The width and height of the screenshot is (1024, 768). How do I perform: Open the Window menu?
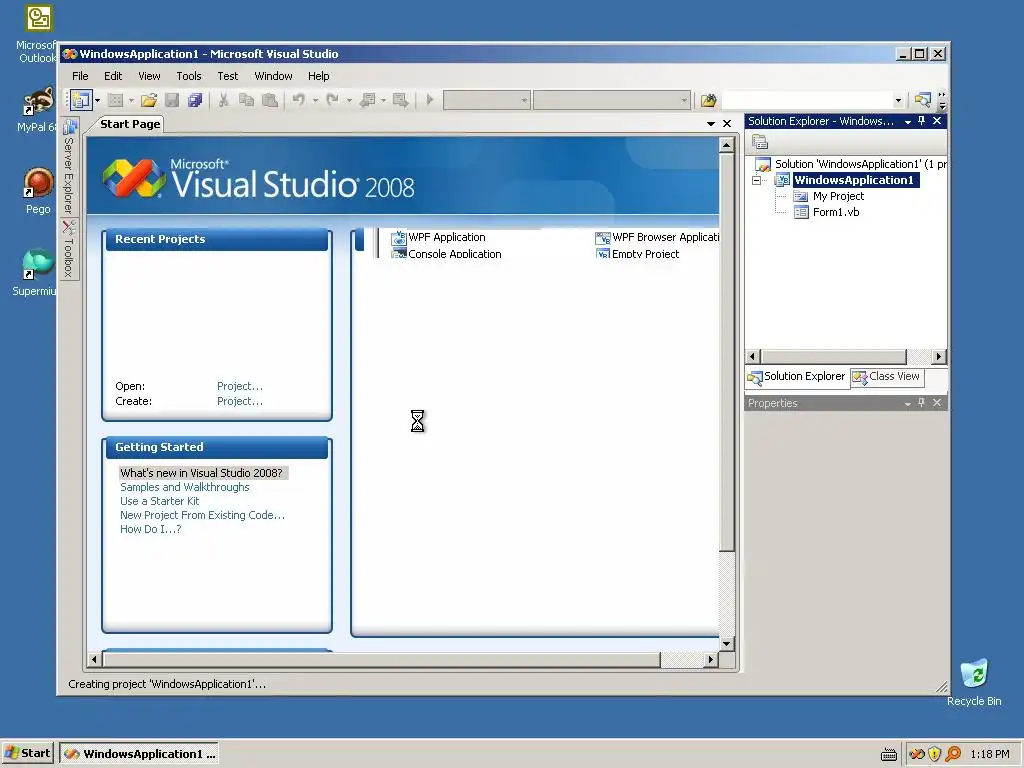[273, 76]
